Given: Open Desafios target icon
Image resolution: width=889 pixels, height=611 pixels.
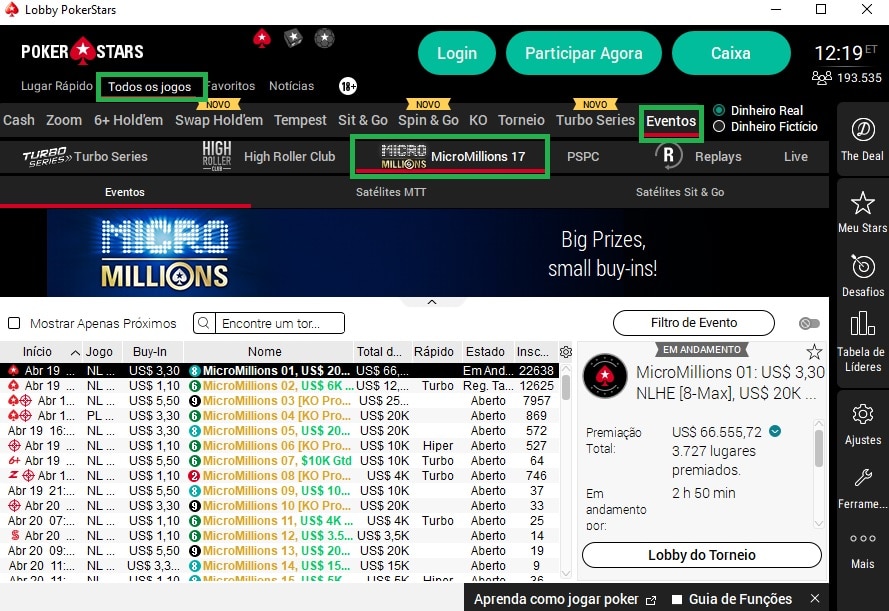Looking at the screenshot, I should [x=862, y=266].
